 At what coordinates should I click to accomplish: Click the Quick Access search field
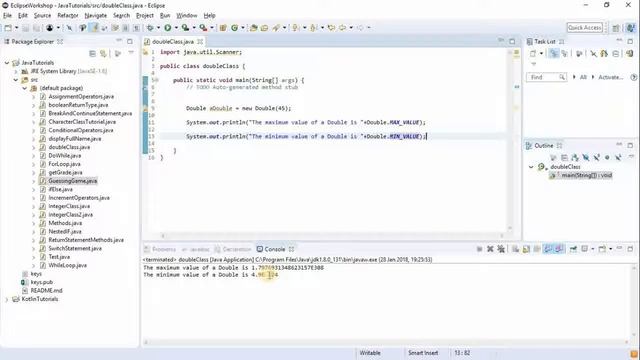click(x=584, y=28)
